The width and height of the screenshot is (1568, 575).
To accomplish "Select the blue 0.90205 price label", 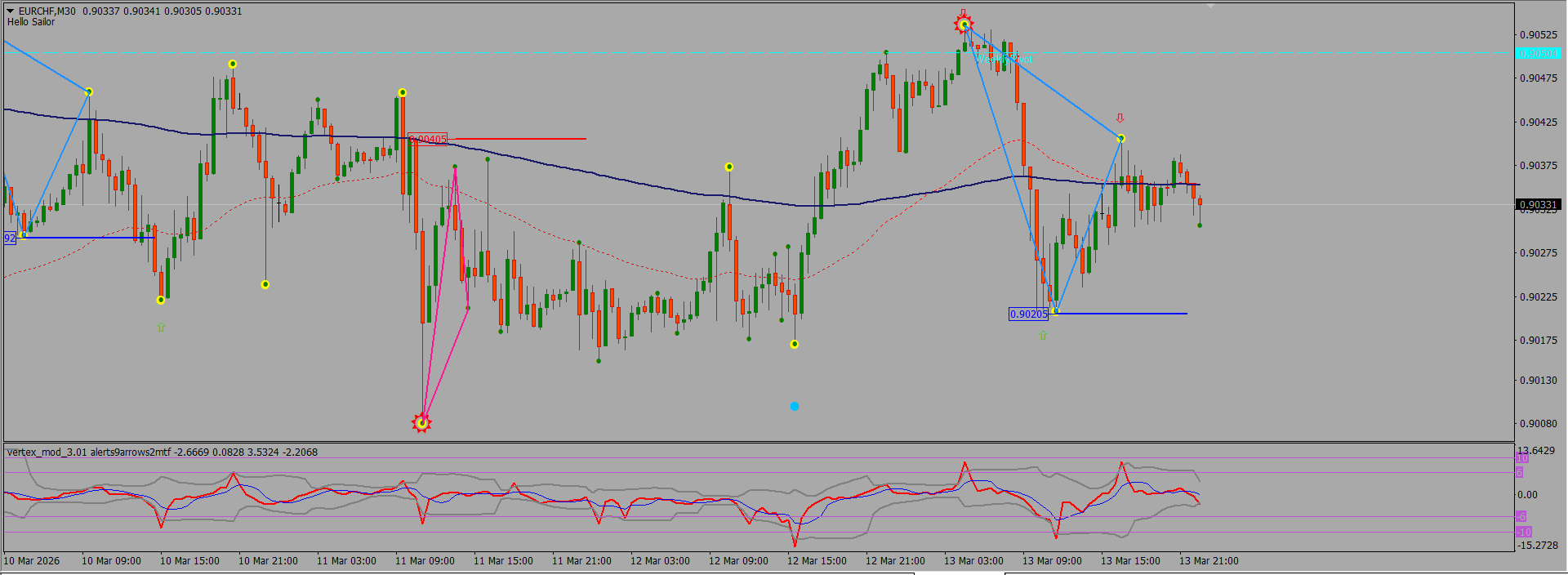I will (x=1028, y=314).
